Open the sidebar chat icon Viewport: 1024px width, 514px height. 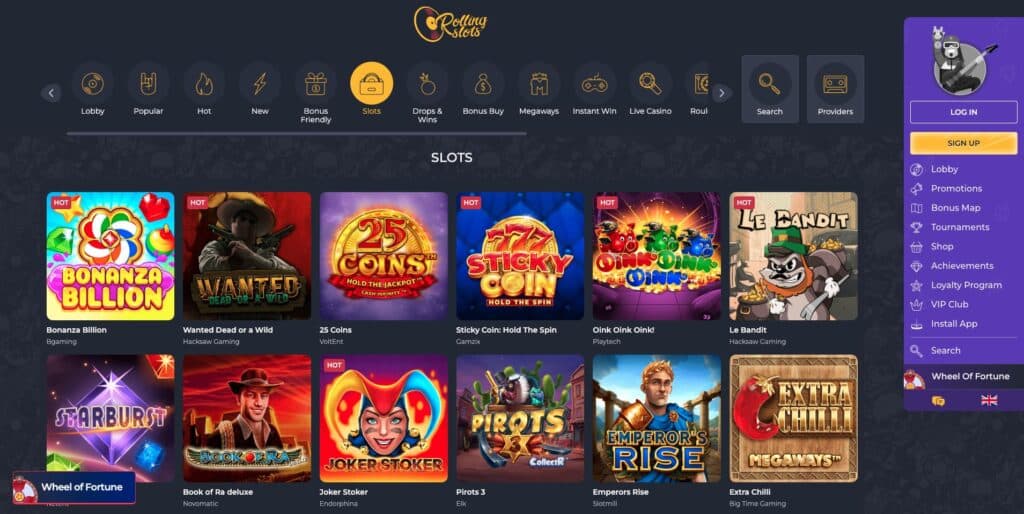pyautogui.click(x=938, y=400)
